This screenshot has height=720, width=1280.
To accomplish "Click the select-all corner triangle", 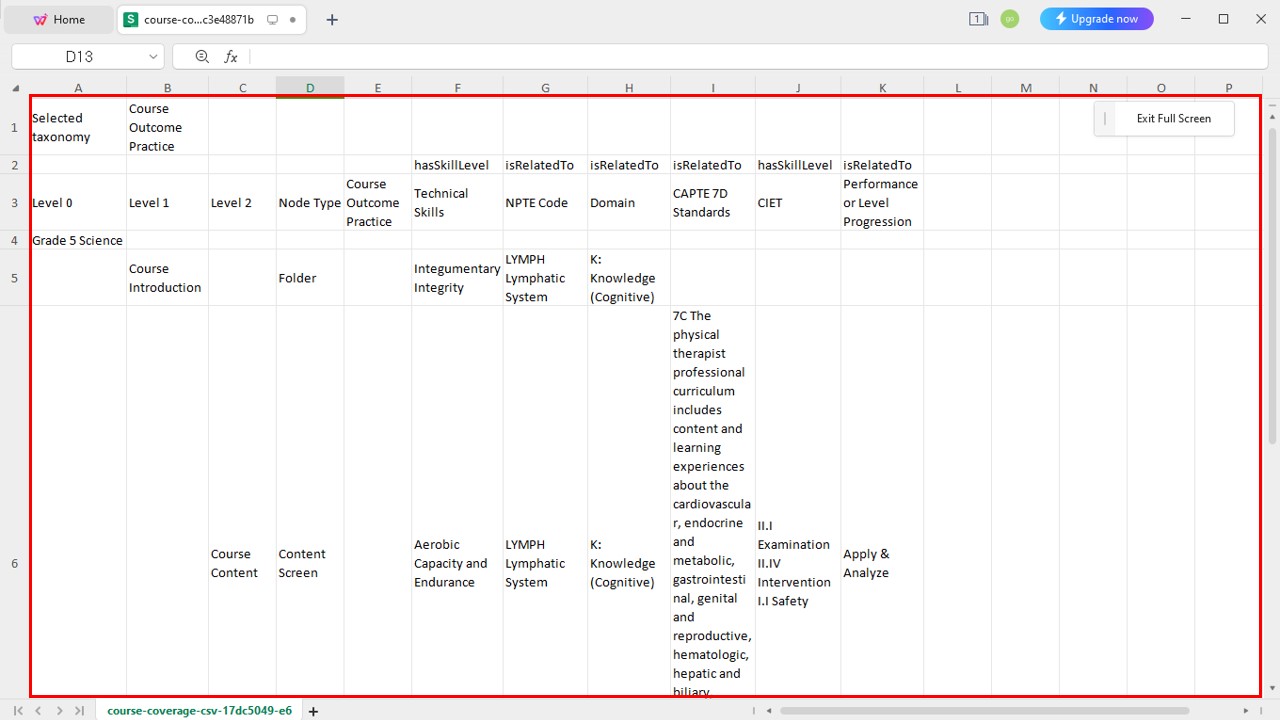I will (15, 88).
